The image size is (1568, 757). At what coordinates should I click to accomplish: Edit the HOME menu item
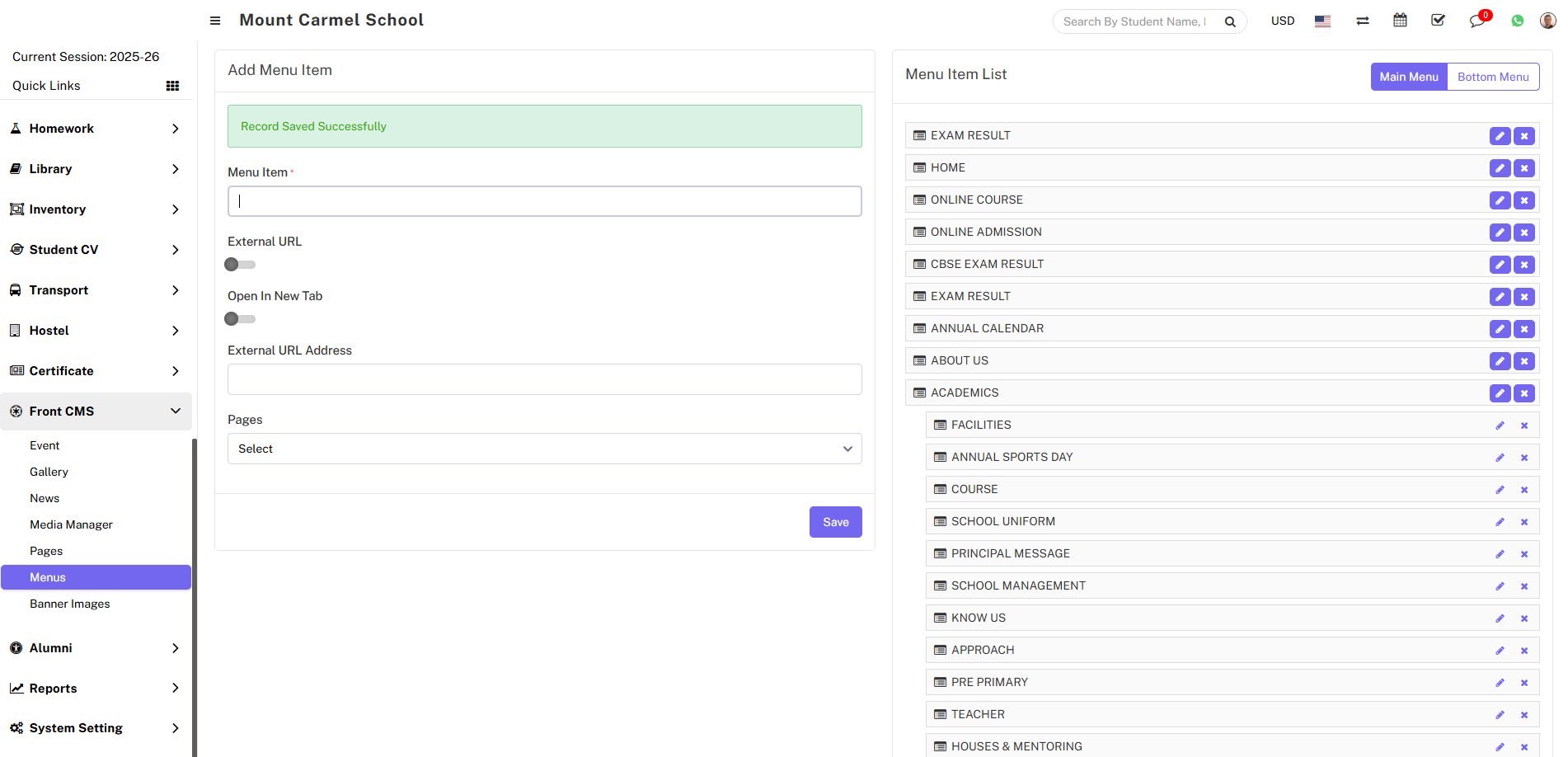(1500, 168)
